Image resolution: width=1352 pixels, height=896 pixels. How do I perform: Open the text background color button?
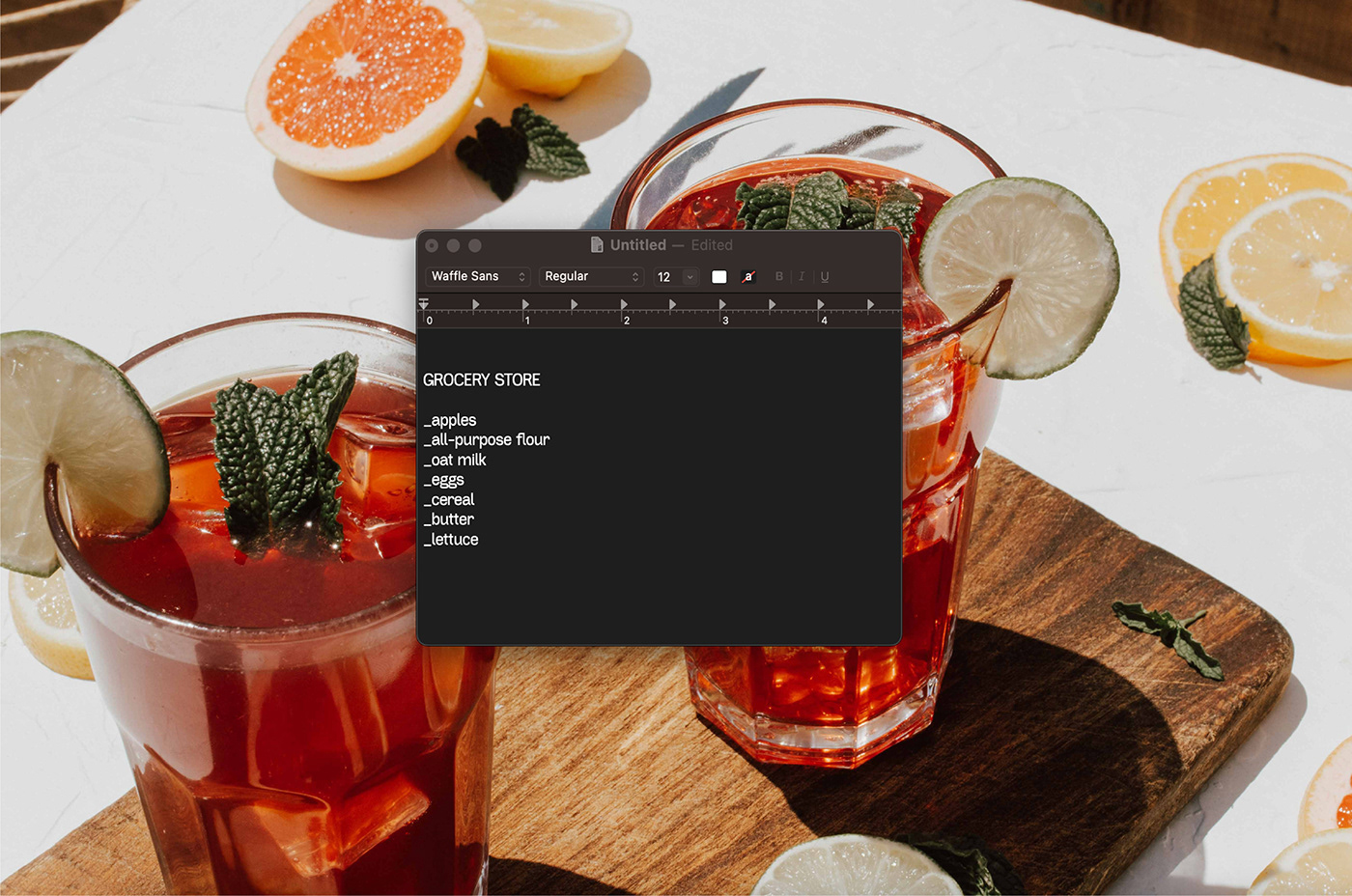[x=748, y=277]
